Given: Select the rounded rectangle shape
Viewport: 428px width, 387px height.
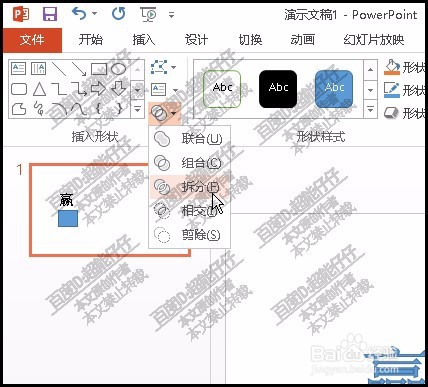Looking at the screenshot, I should [x=19, y=89].
